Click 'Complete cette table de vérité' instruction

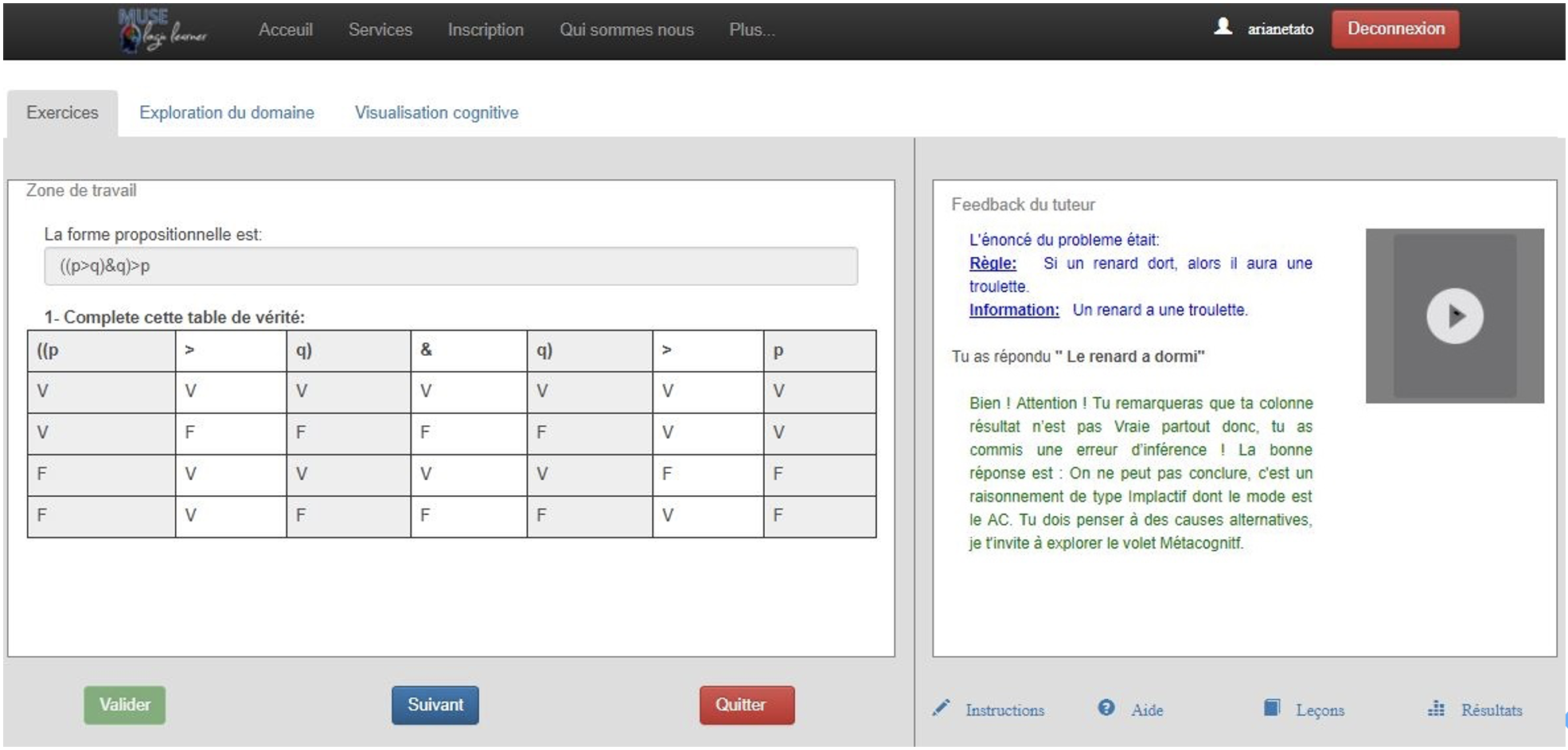(184, 317)
